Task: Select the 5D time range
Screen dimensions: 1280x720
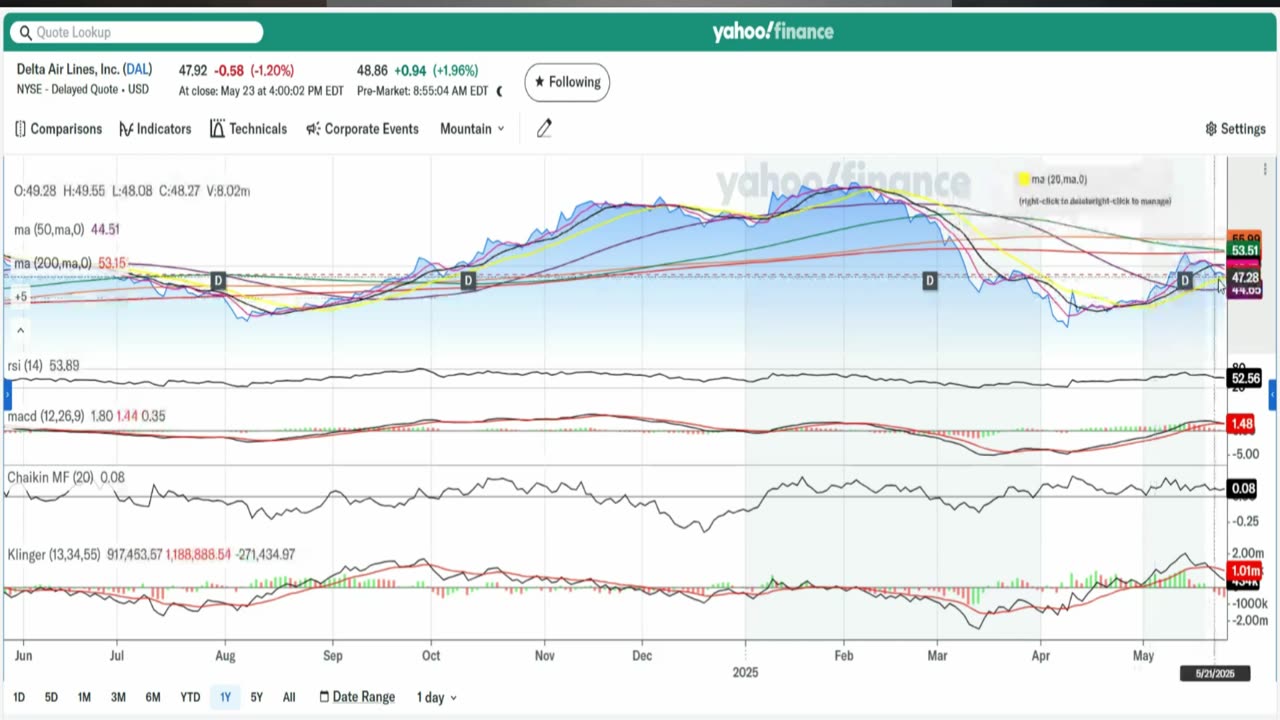Action: (x=51, y=697)
